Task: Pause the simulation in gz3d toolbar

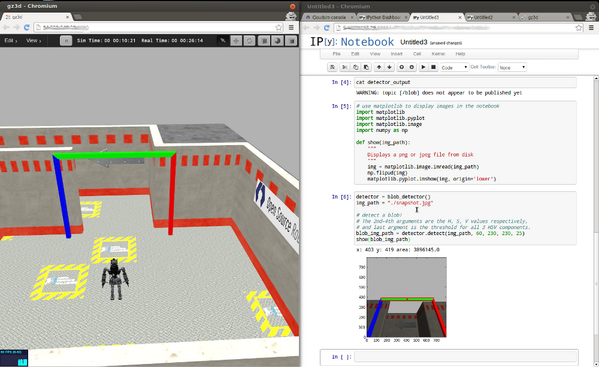Action: coord(66,40)
